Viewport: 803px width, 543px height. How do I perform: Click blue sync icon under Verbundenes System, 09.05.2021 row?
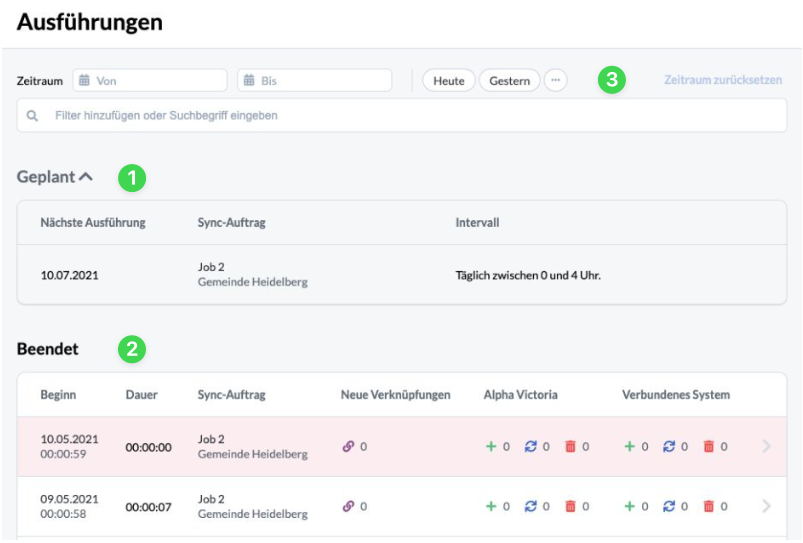tap(669, 507)
